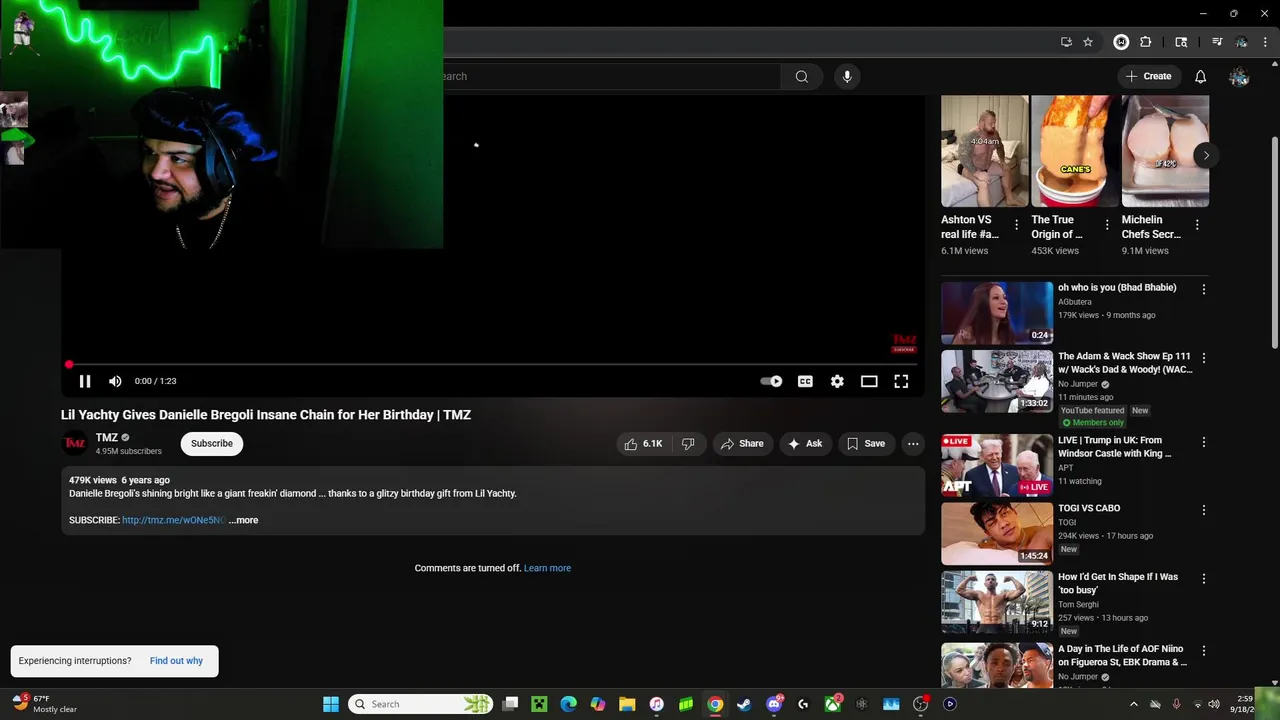Screen dimensions: 1280x720
Task: Pause the YouTube video
Action: (85, 381)
